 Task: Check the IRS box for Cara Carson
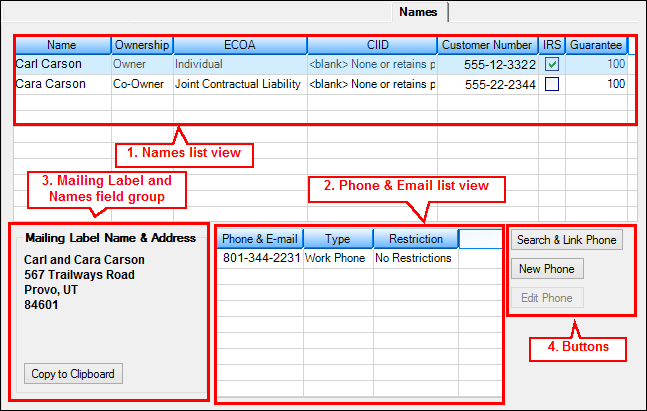click(x=552, y=84)
